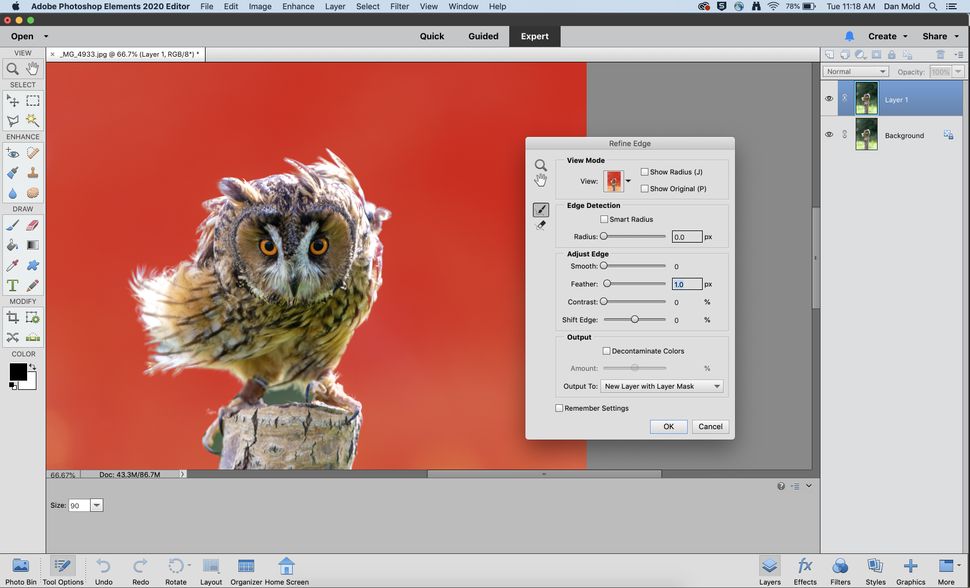Click the OK button in Refine Edge

point(668,426)
